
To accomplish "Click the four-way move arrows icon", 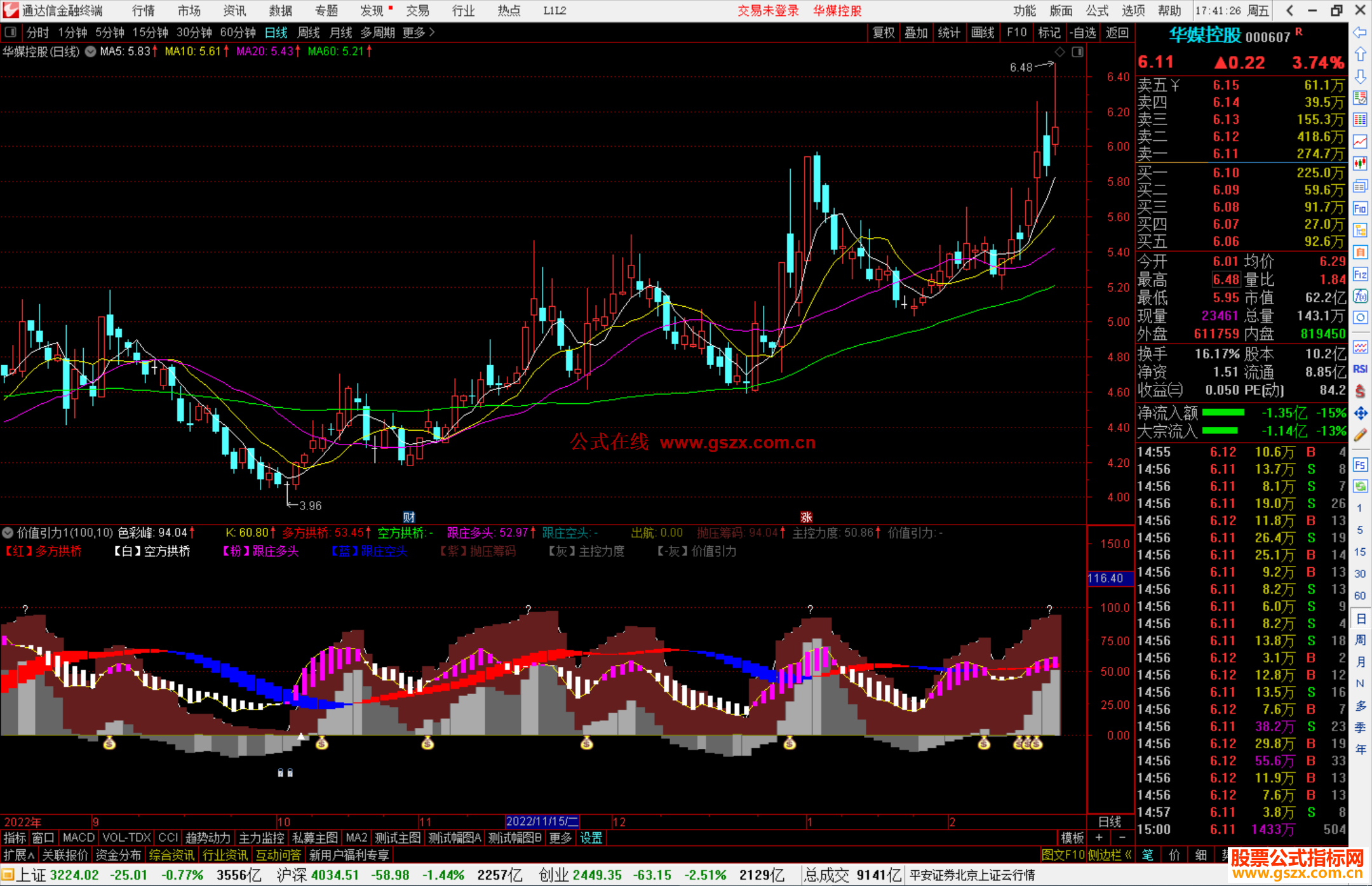I will tap(1360, 413).
